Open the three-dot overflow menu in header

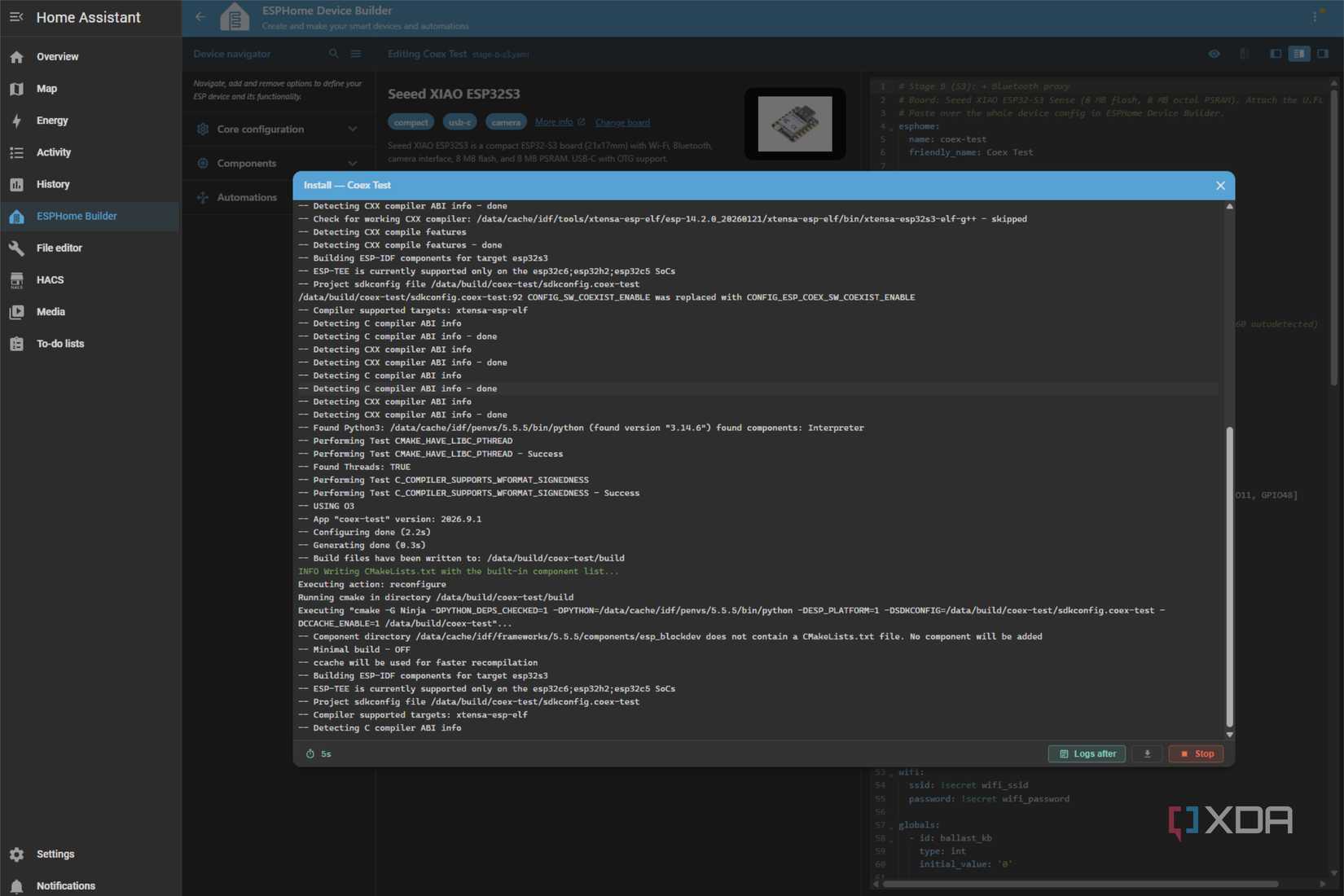click(1315, 16)
